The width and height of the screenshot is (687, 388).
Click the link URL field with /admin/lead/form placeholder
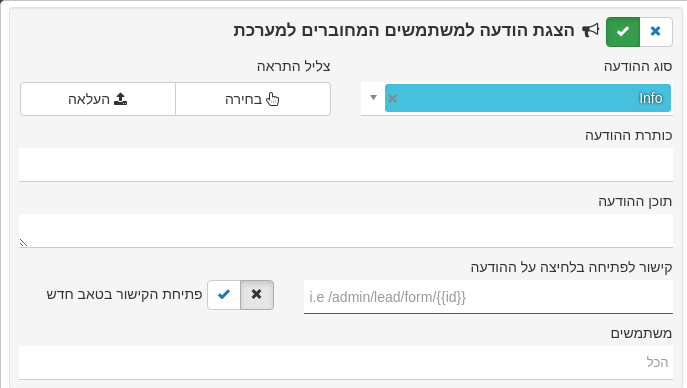click(x=488, y=297)
